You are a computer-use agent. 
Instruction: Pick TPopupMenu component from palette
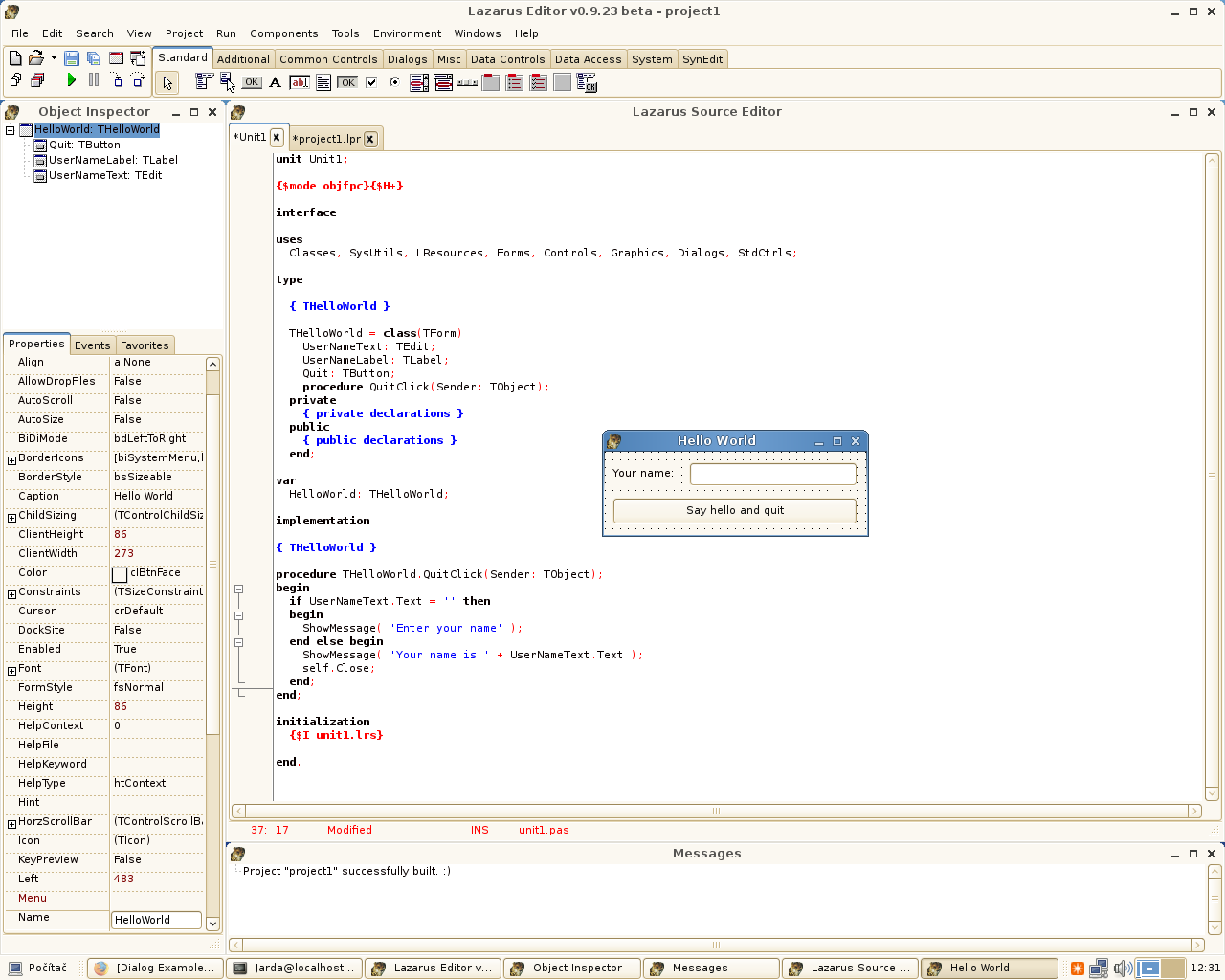(x=228, y=82)
